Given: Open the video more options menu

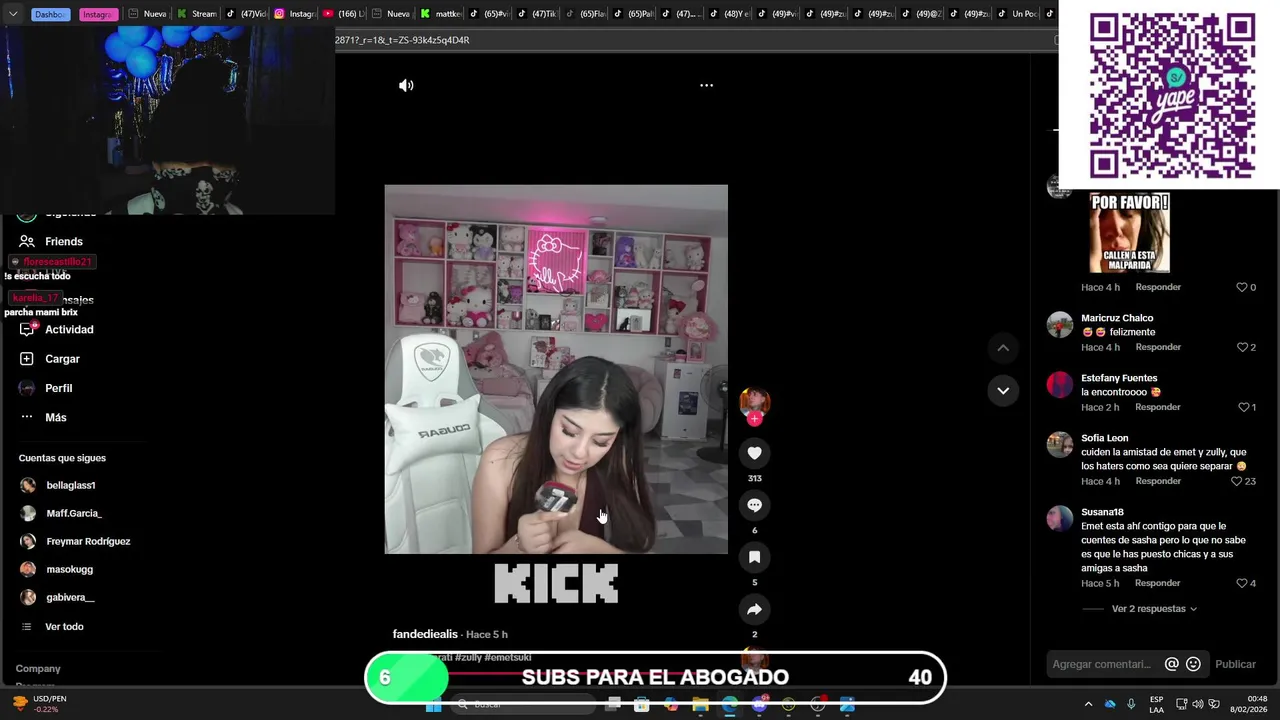Looking at the screenshot, I should [x=706, y=86].
